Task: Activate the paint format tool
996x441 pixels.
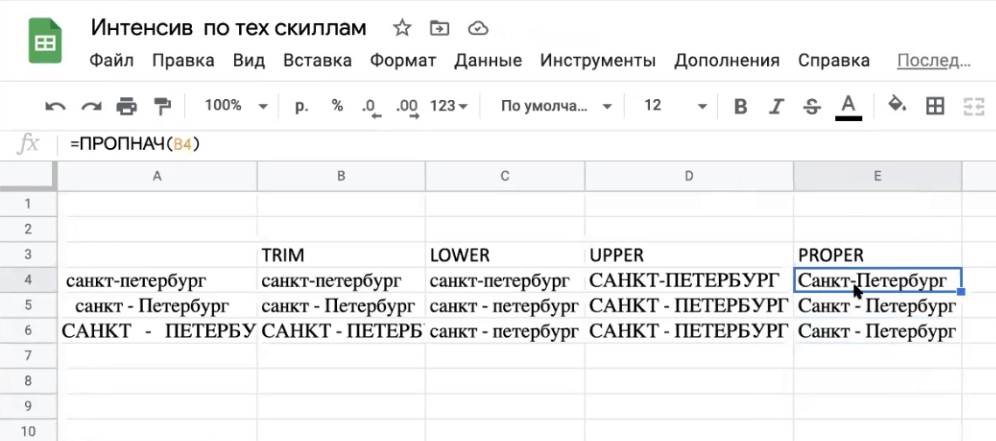Action: pyautogui.click(x=163, y=106)
